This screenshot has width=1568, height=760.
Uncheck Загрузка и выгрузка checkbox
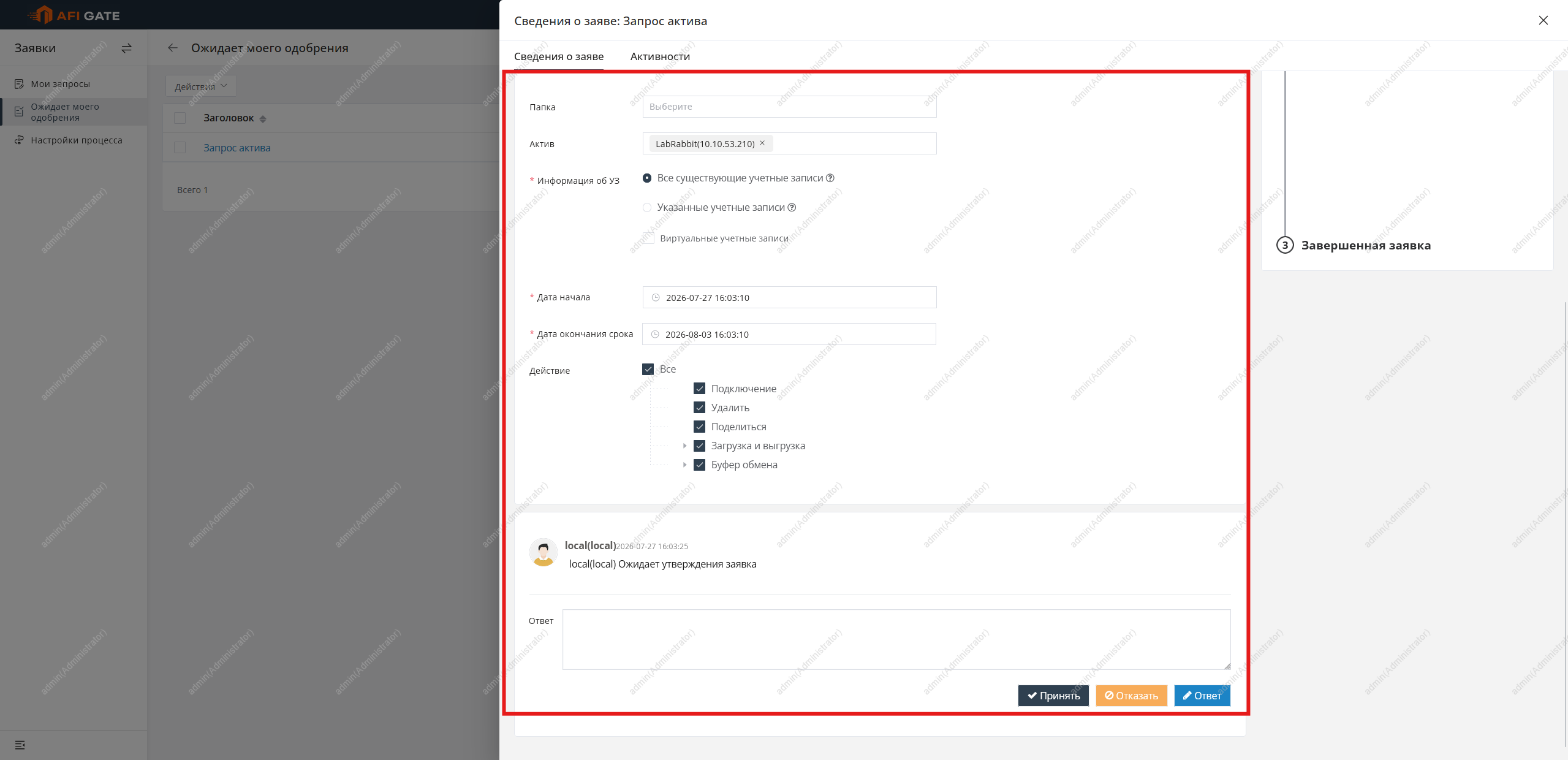coord(700,446)
